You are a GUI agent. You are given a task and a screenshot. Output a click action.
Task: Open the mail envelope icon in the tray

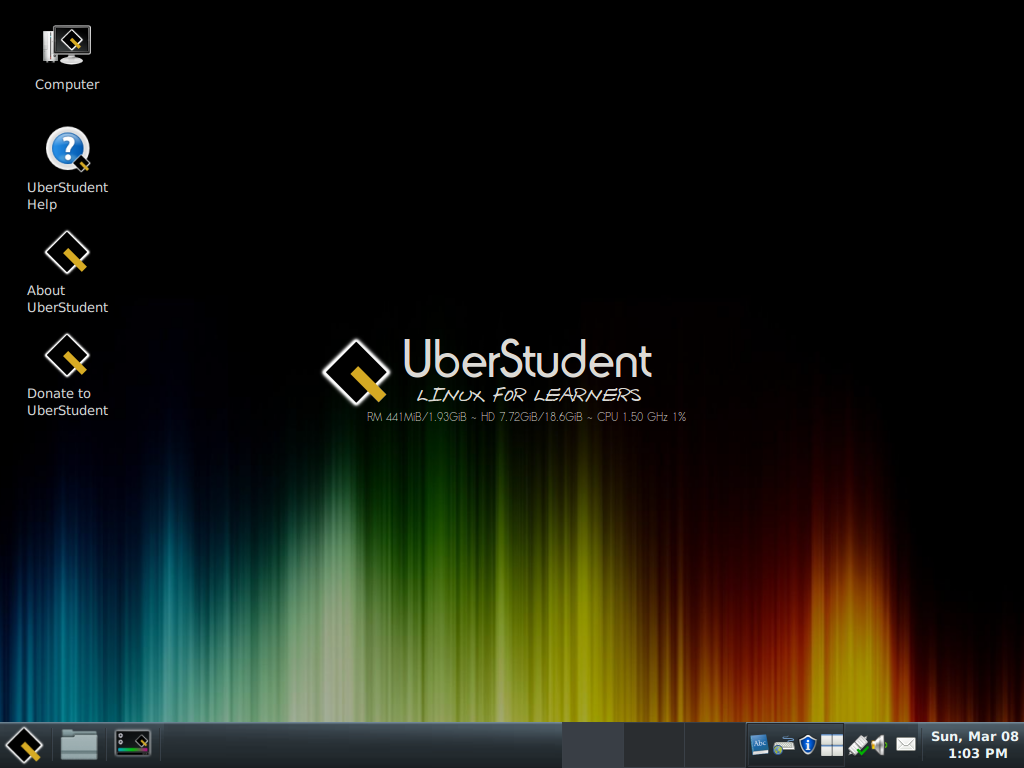905,745
